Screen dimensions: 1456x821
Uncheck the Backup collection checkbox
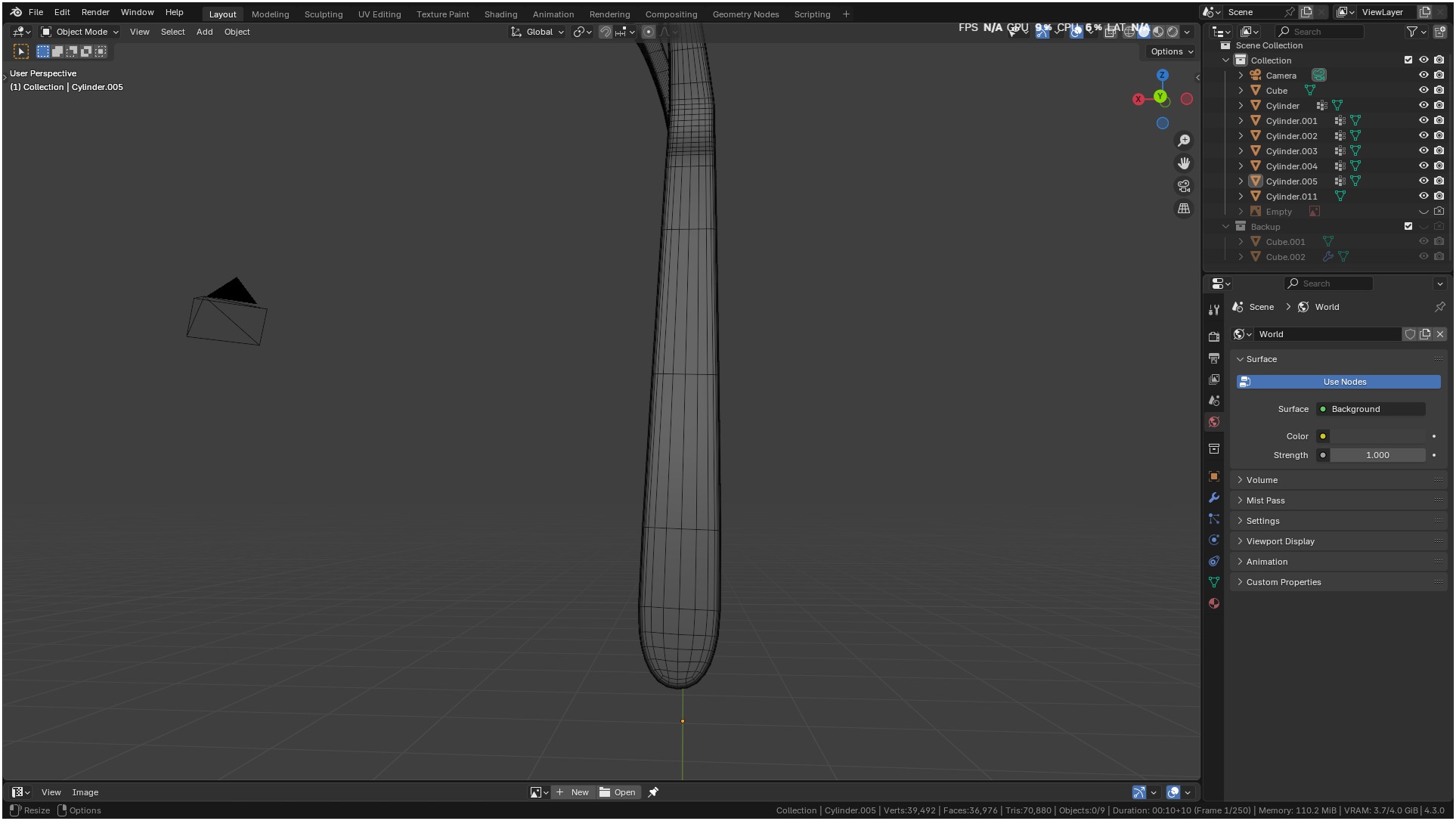[x=1408, y=227]
